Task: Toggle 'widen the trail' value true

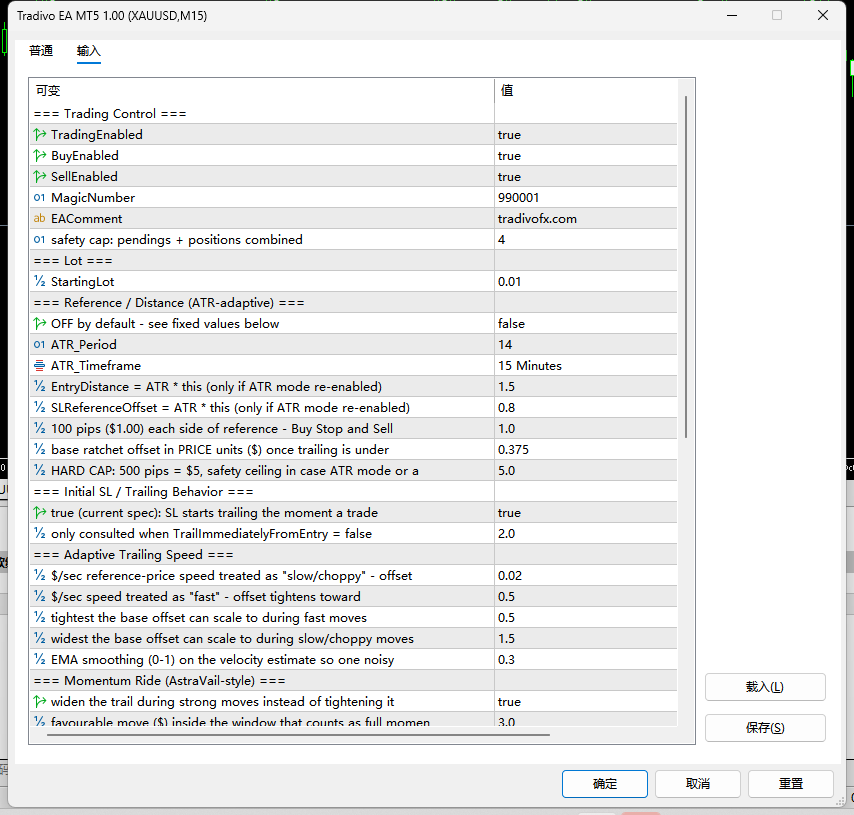Action: pos(585,702)
